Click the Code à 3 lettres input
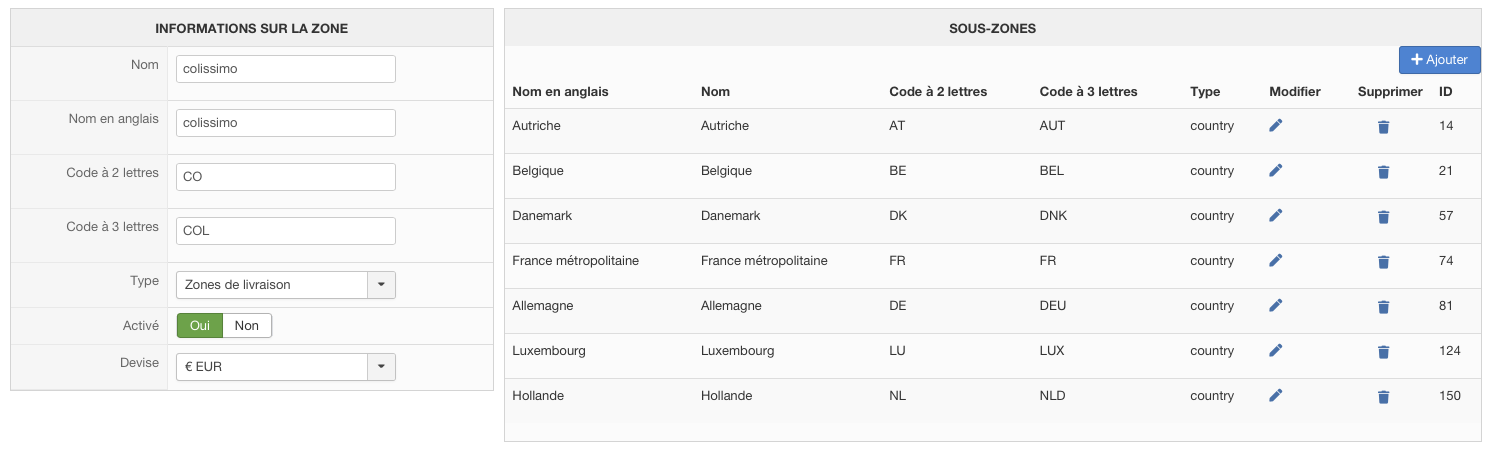Image resolution: width=1501 pixels, height=459 pixels. click(285, 231)
